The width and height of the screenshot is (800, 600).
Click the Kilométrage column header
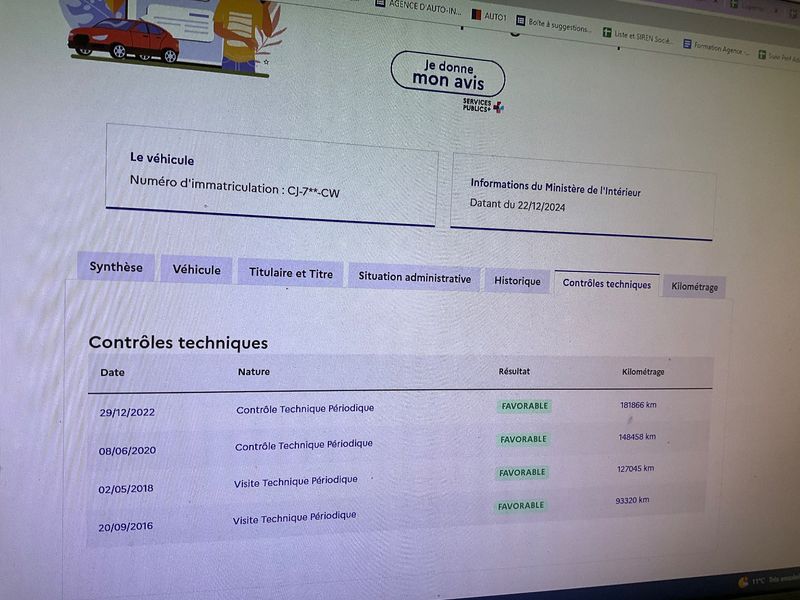[643, 372]
